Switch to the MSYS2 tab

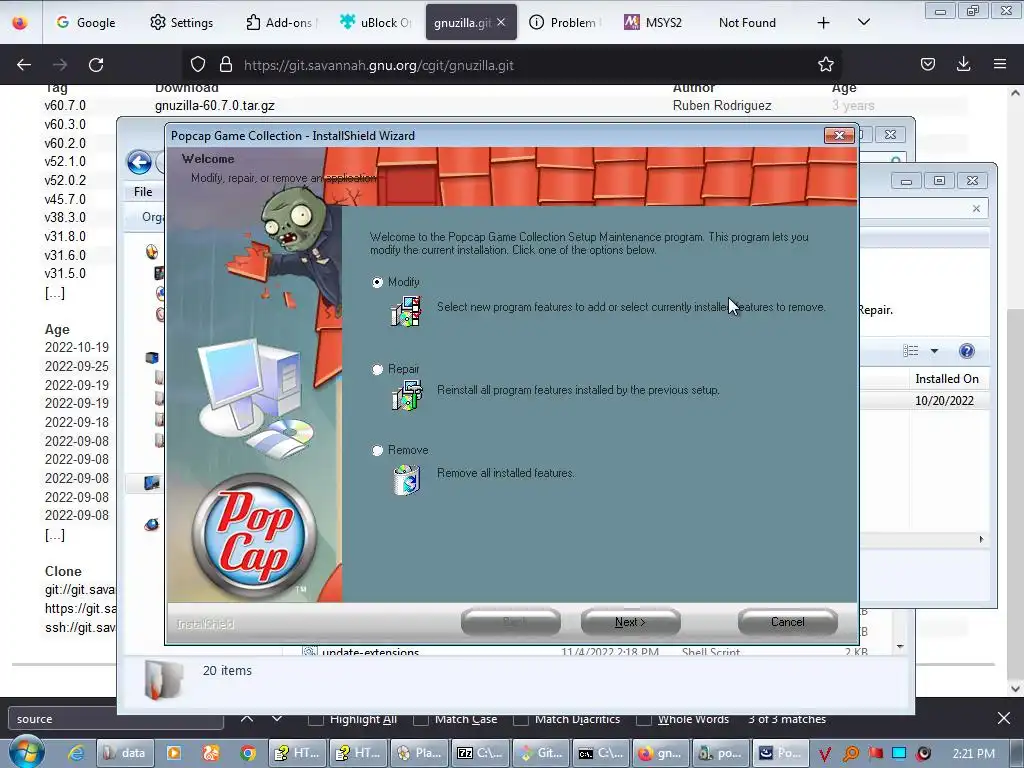pyautogui.click(x=653, y=22)
